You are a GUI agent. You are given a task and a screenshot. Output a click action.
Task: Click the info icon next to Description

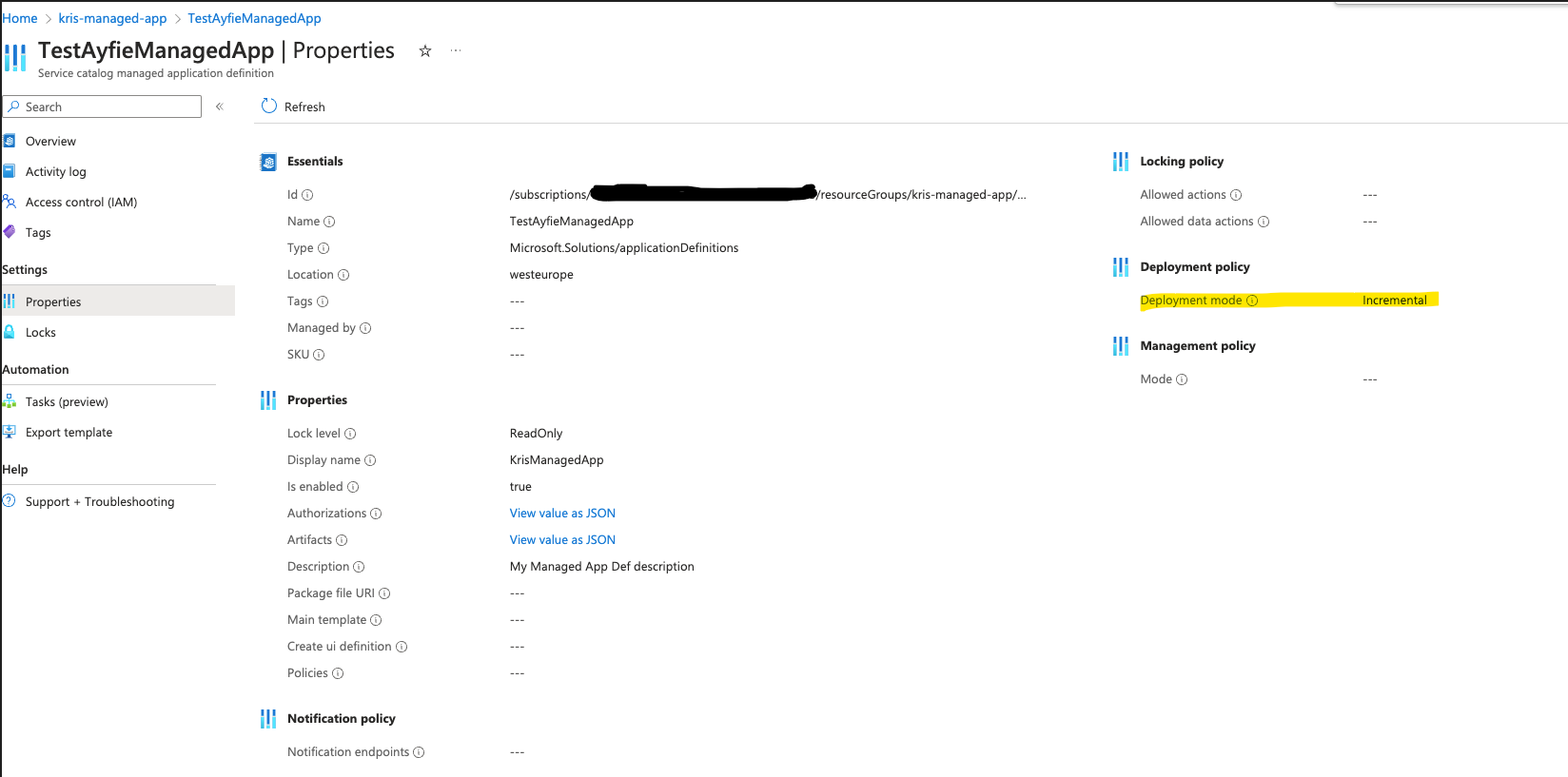click(359, 567)
